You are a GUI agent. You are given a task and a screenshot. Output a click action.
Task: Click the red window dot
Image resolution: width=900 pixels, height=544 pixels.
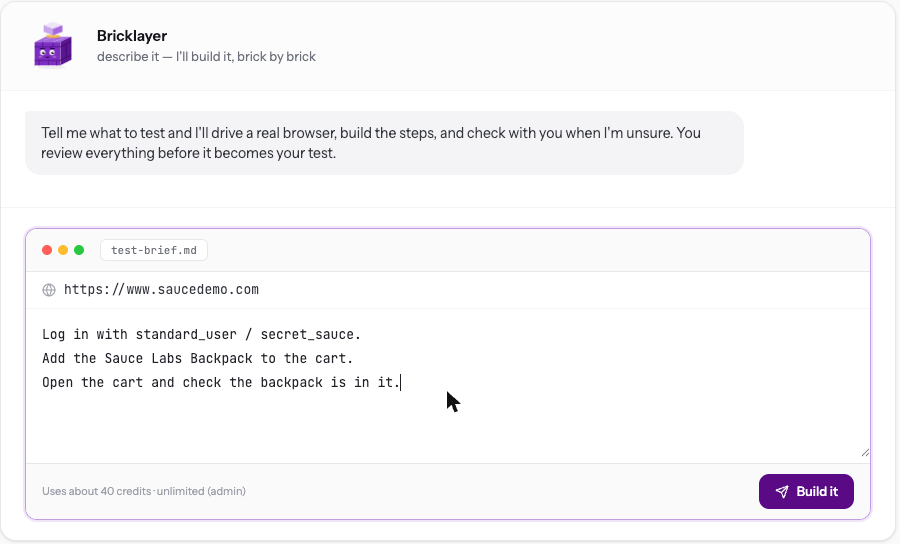47,250
